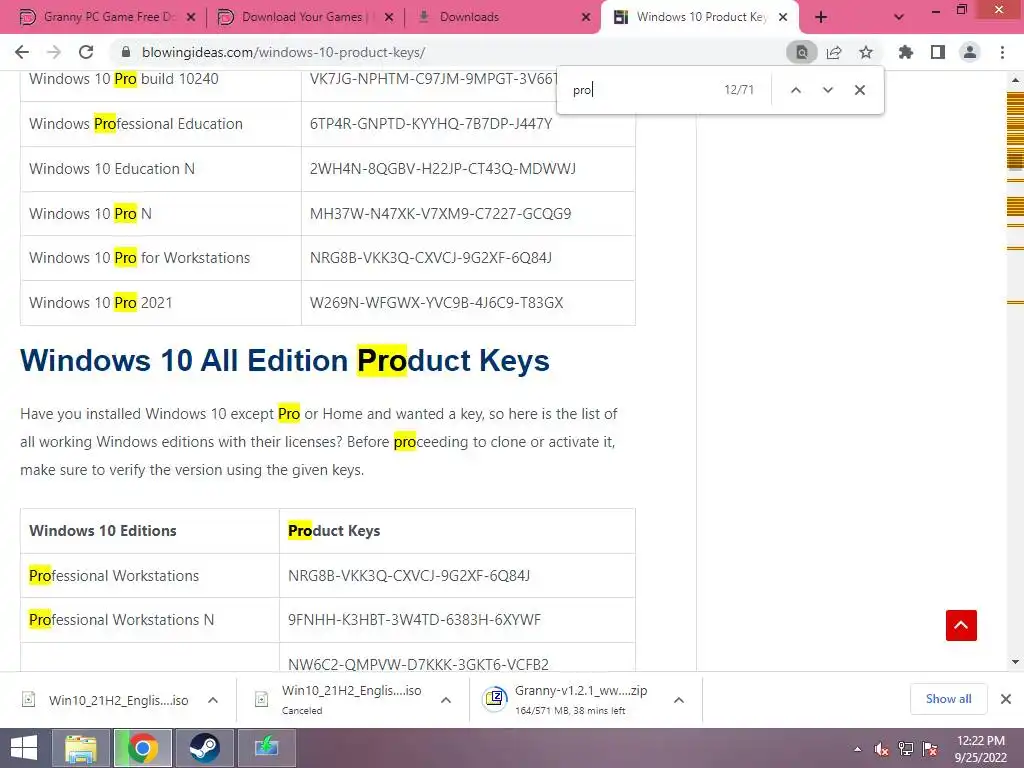Screen dimensions: 1024x768
Task: Open the profile avatar menu
Action: pos(970,52)
